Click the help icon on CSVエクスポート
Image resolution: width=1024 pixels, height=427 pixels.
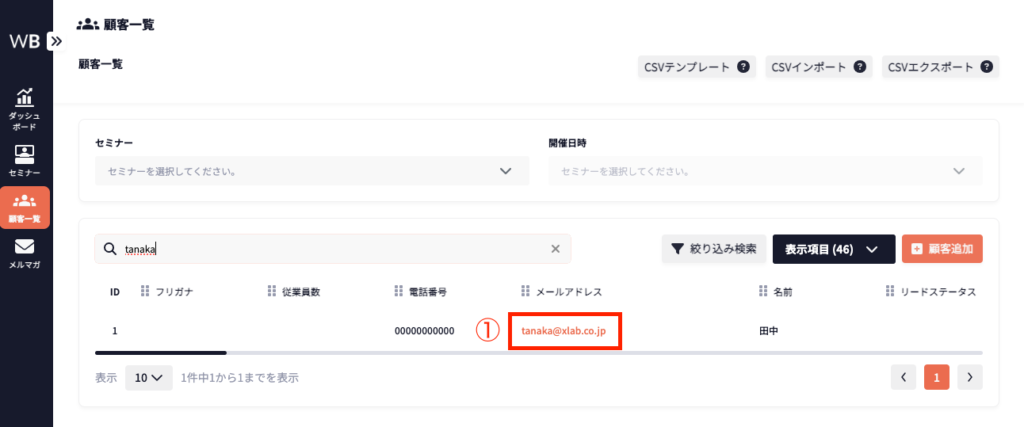pos(986,67)
